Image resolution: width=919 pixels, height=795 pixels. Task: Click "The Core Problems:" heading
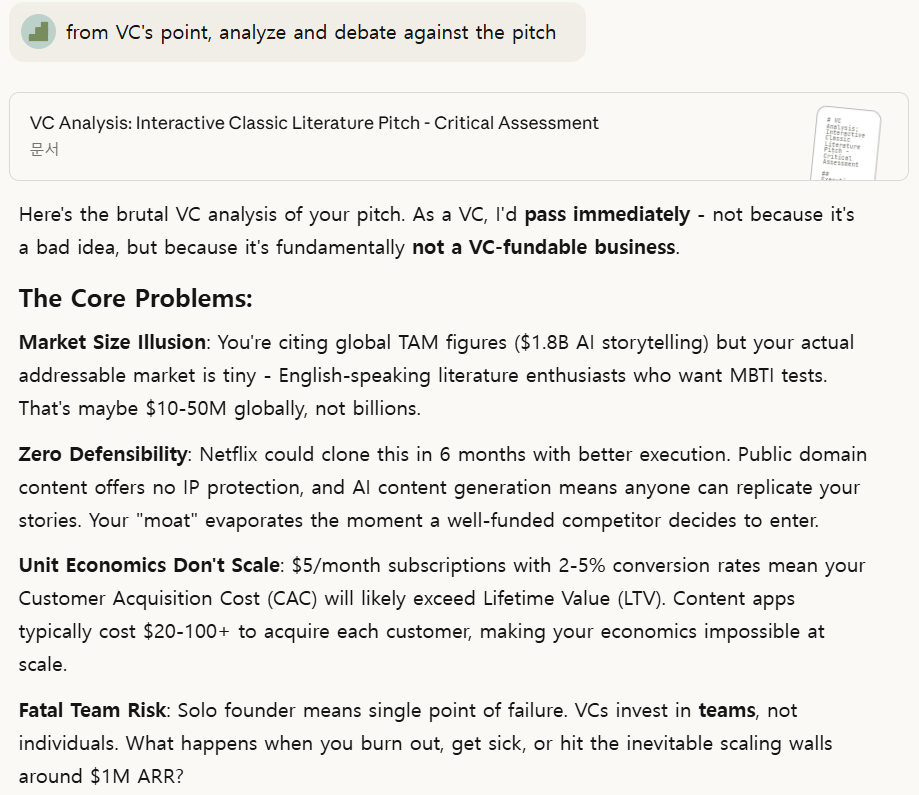pyautogui.click(x=136, y=298)
